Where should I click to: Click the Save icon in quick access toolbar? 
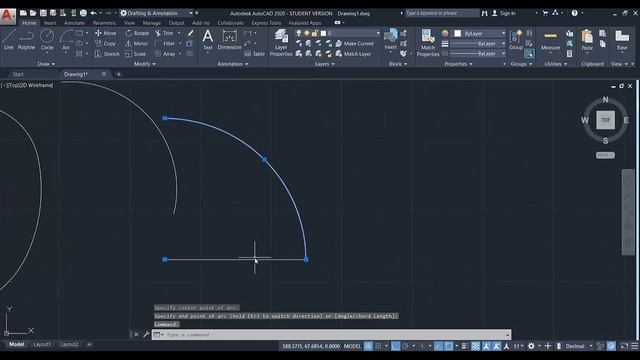click(x=43, y=13)
